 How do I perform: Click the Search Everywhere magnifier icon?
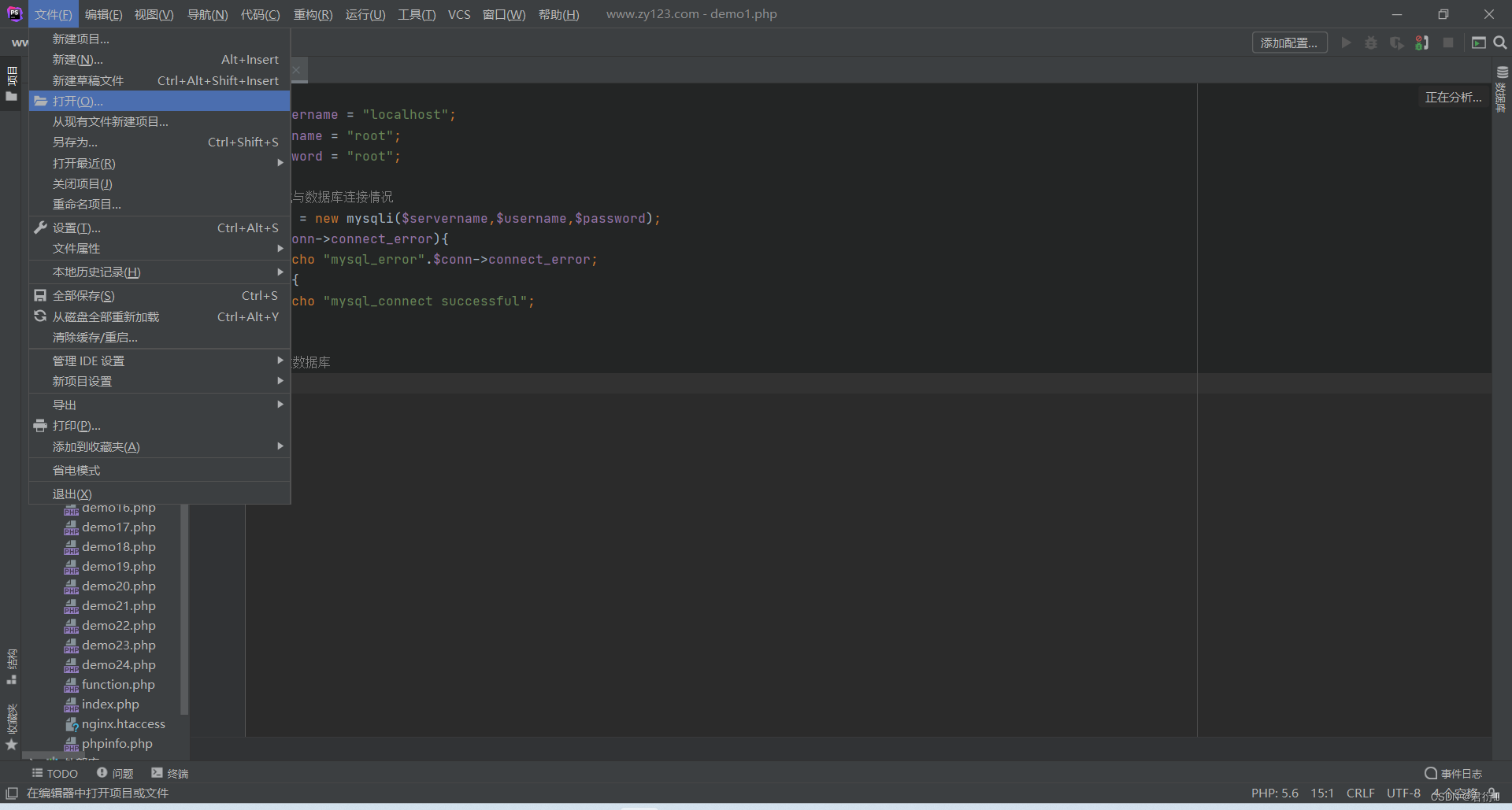click(1500, 43)
